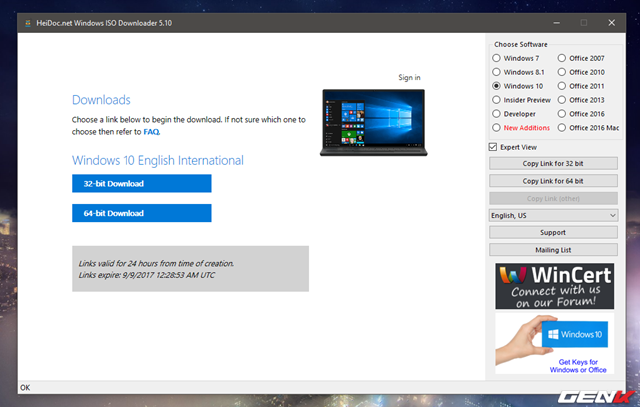Click the Windows 10 laptop picture
This screenshot has height=407, width=640.
tap(373, 122)
